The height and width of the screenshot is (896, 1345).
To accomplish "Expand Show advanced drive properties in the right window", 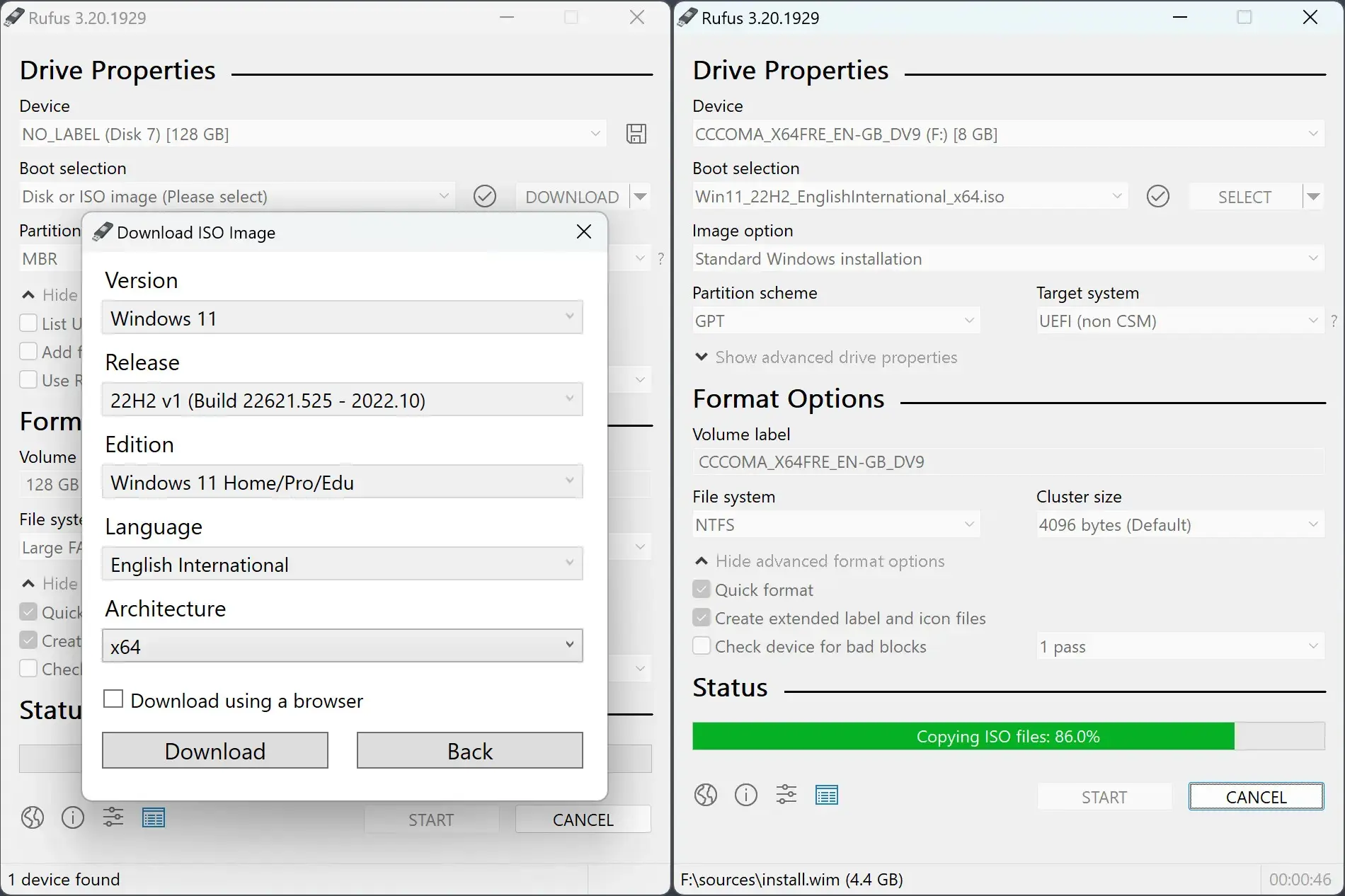I will [x=826, y=357].
